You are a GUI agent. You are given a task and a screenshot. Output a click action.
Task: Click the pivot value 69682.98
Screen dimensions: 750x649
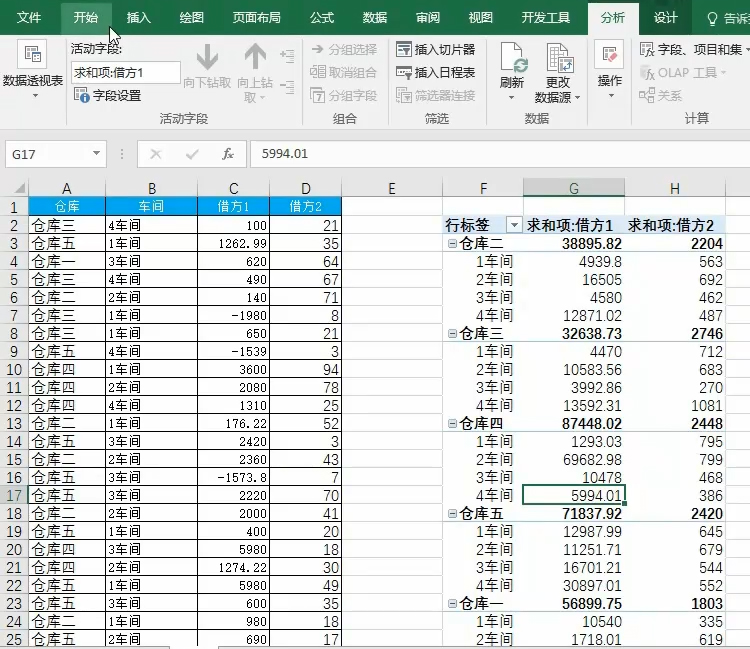click(x=574, y=460)
